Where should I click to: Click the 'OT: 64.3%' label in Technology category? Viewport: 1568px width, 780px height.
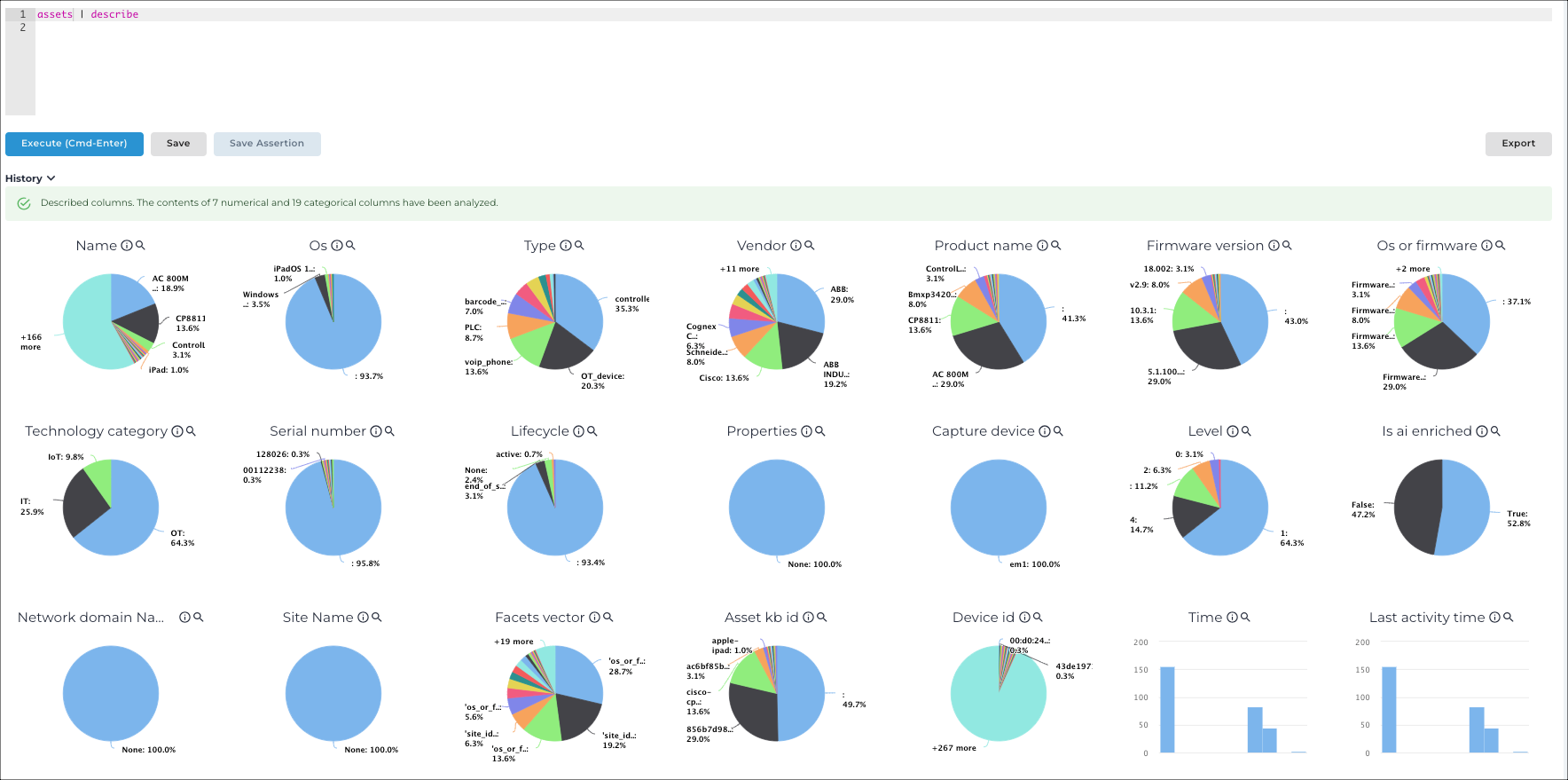coord(183,539)
